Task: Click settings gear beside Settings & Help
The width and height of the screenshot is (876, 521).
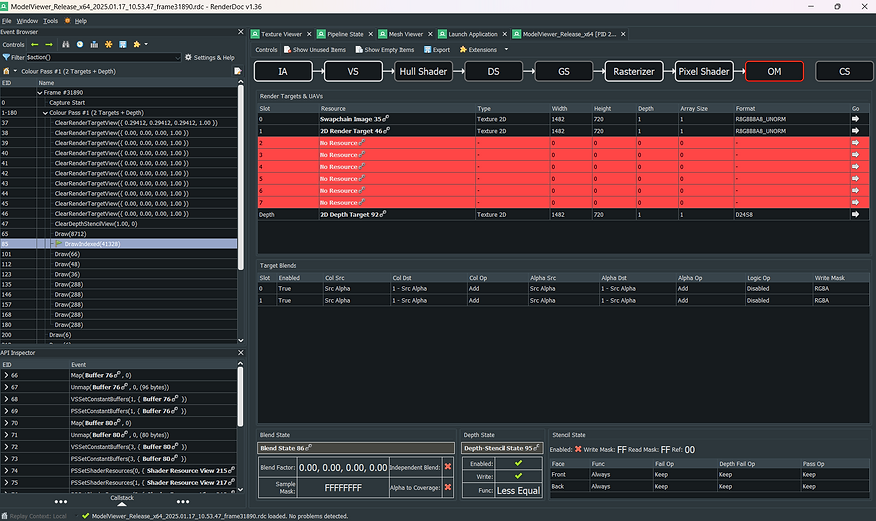Action: click(x=188, y=57)
